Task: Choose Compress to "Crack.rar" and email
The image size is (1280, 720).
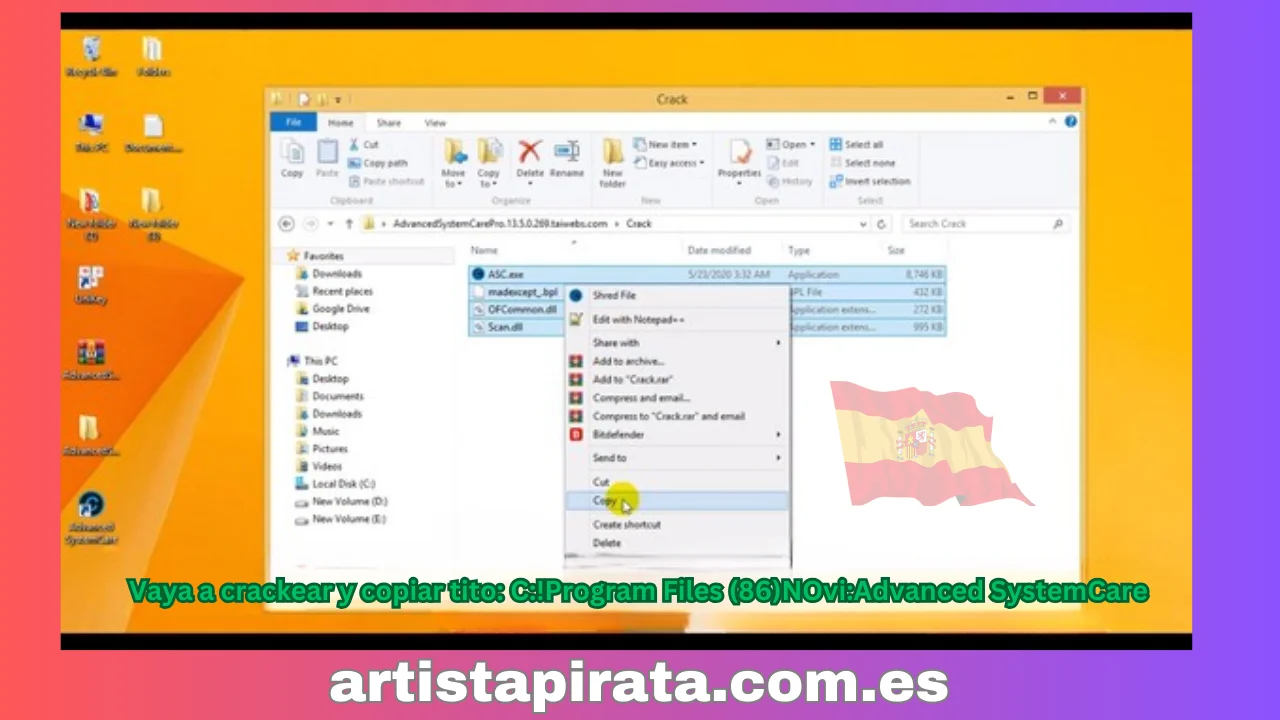Action: click(x=677, y=416)
